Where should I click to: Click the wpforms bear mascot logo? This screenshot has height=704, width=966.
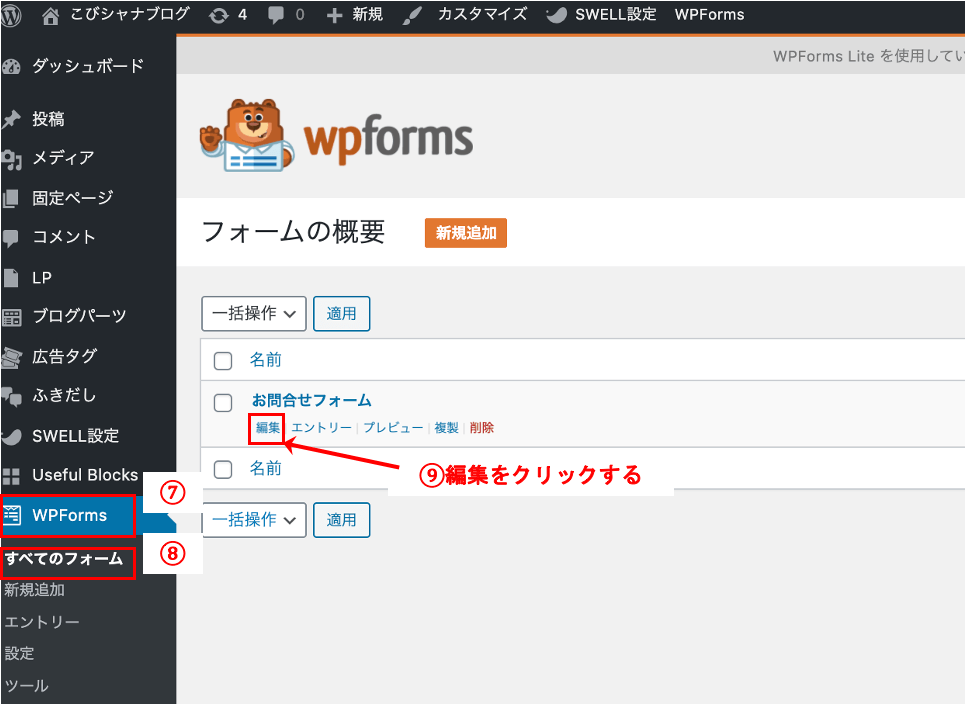[x=248, y=136]
